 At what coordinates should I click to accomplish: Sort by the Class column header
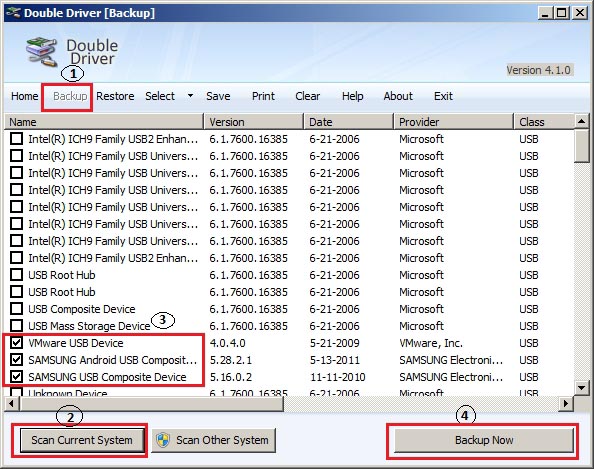tap(544, 122)
